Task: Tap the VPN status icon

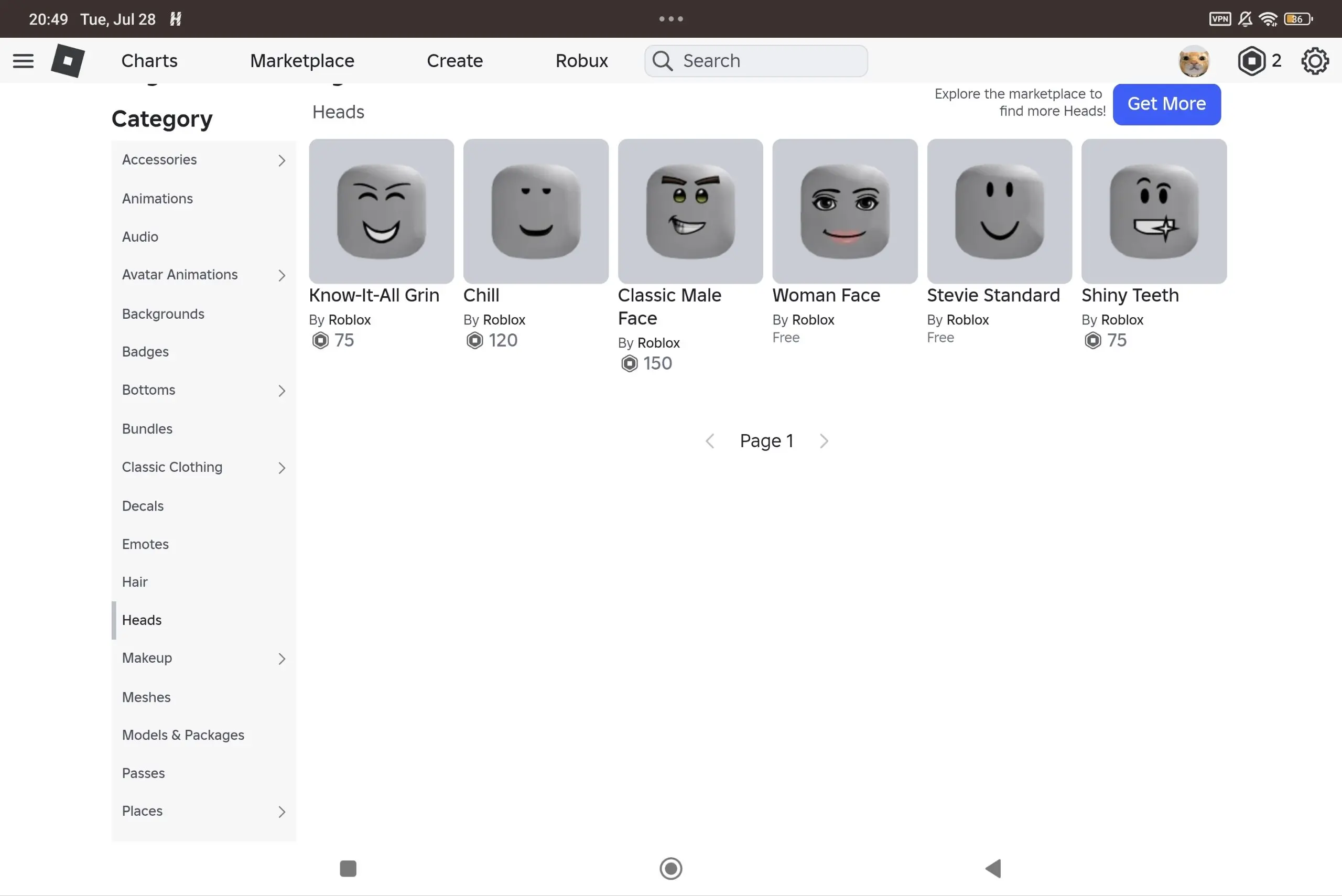Action: tap(1220, 19)
